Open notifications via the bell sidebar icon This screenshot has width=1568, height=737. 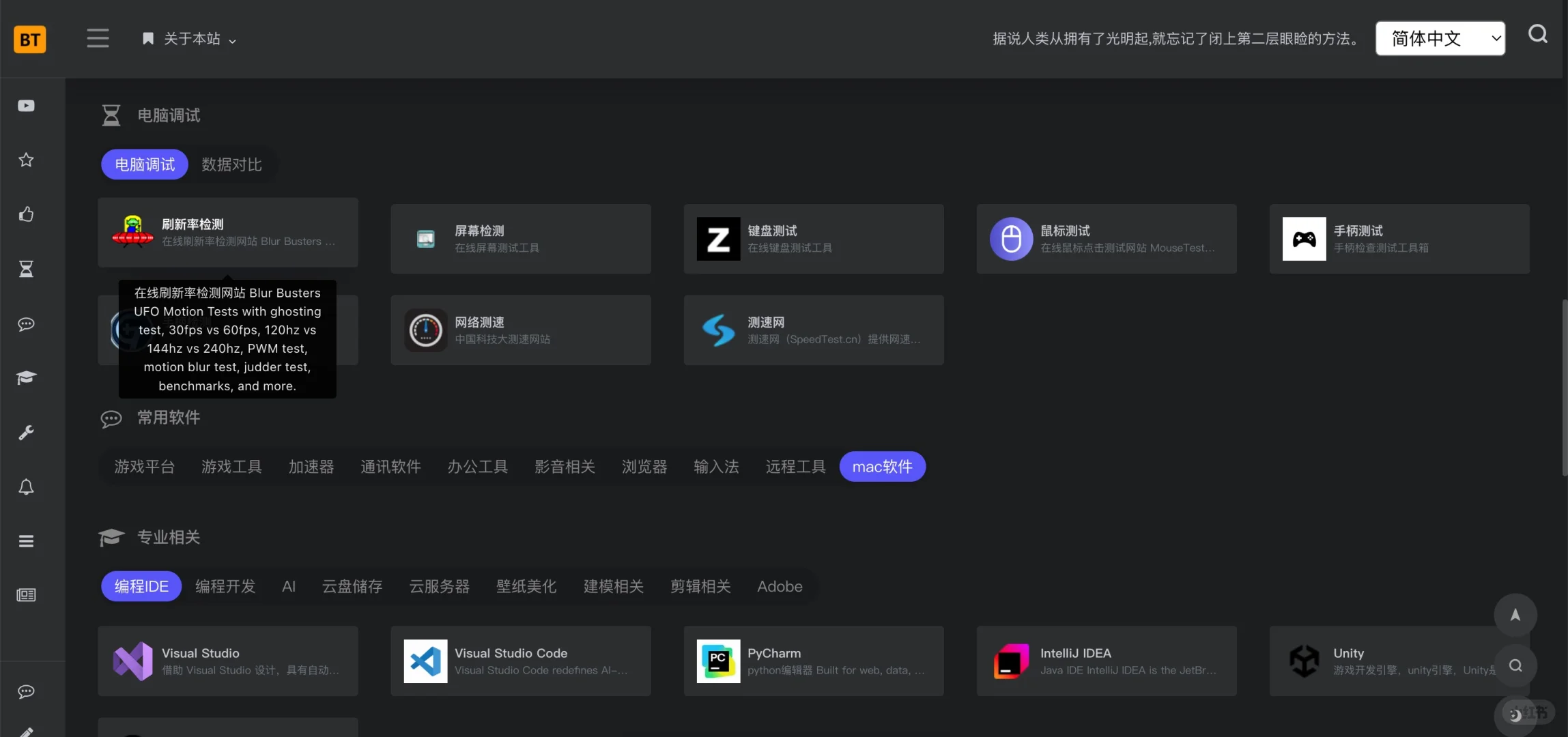(26, 487)
